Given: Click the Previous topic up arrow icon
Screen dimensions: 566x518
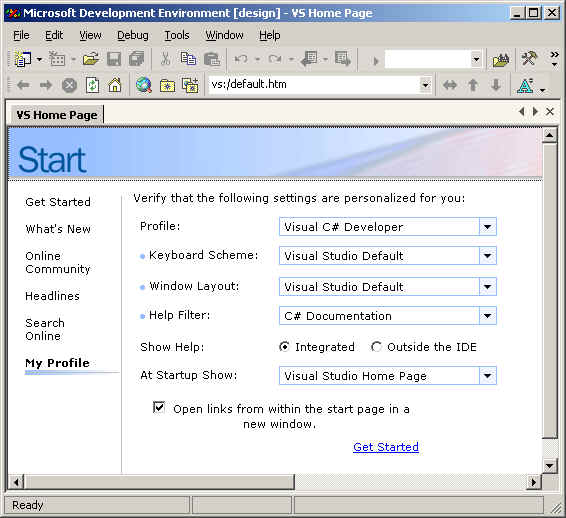Looking at the screenshot, I should [x=473, y=85].
